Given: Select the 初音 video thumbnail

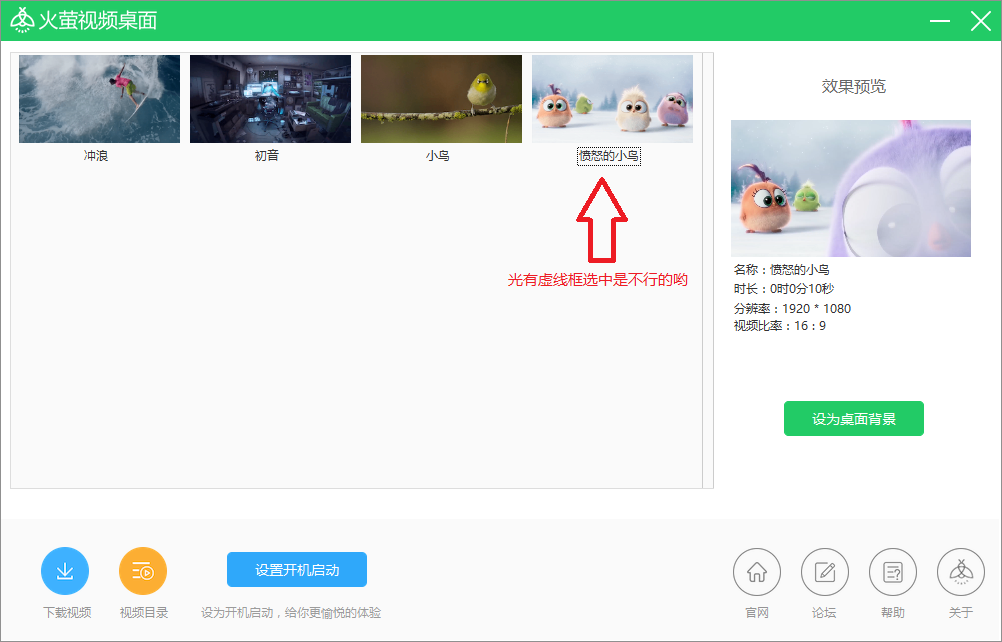Looking at the screenshot, I should pyautogui.click(x=268, y=98).
